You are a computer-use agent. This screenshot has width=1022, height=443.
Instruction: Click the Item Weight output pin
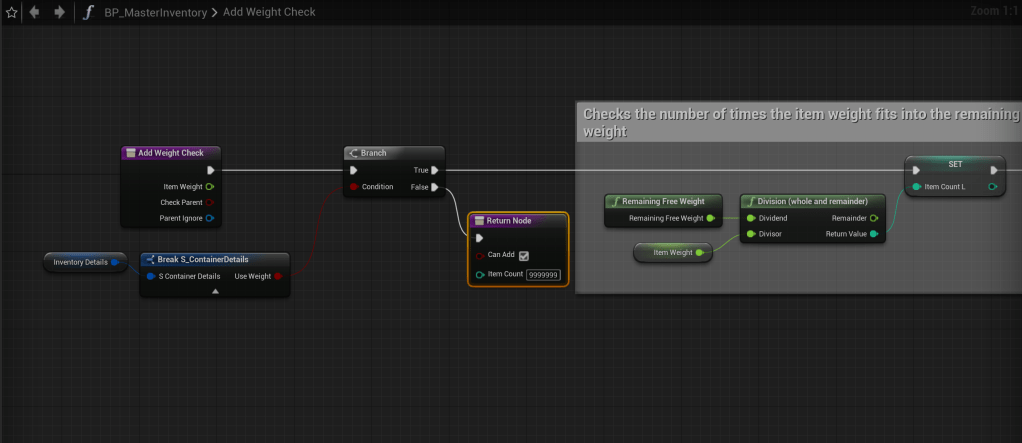[x=209, y=186]
